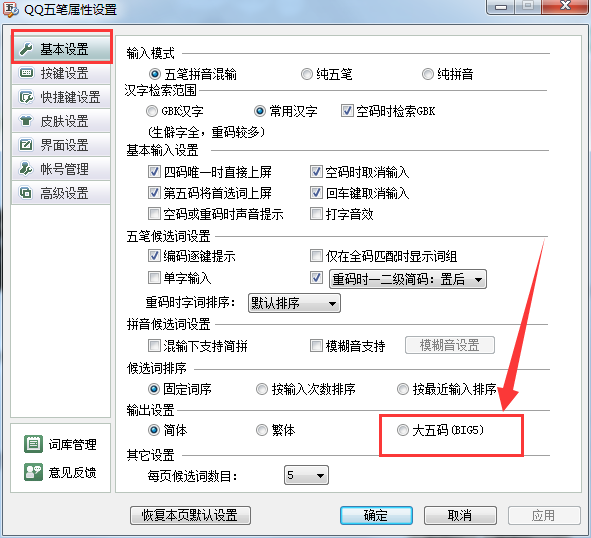This screenshot has height=538, width=591.
Task: Click 恢复本页默认设置 button
Action: point(190,515)
